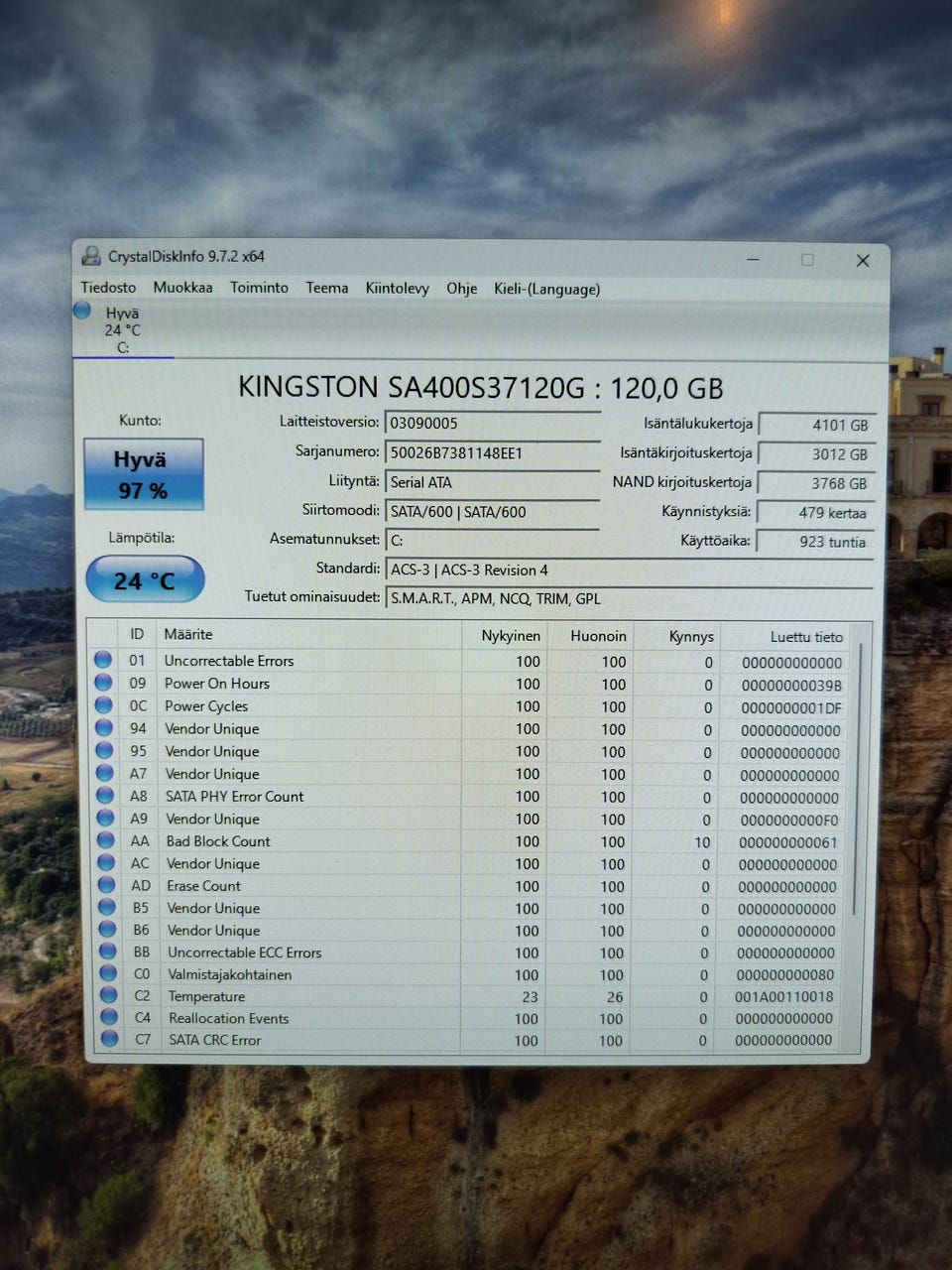Open the Ohje menu
This screenshot has height=1270, width=952.
[x=461, y=289]
